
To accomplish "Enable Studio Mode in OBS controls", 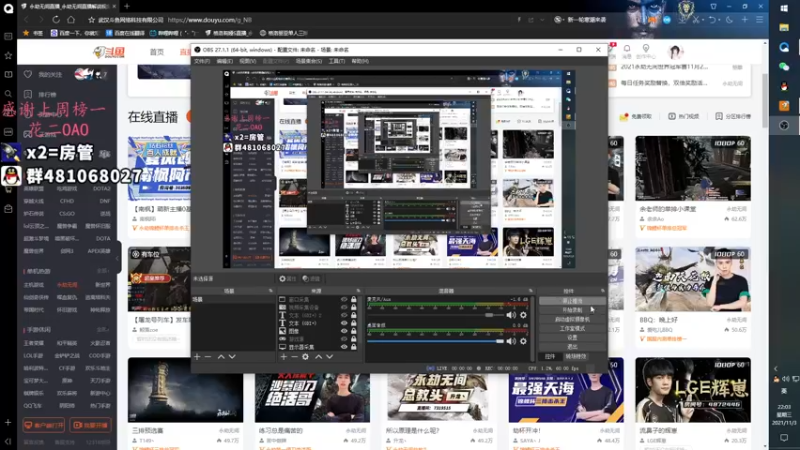I will click(x=572, y=329).
